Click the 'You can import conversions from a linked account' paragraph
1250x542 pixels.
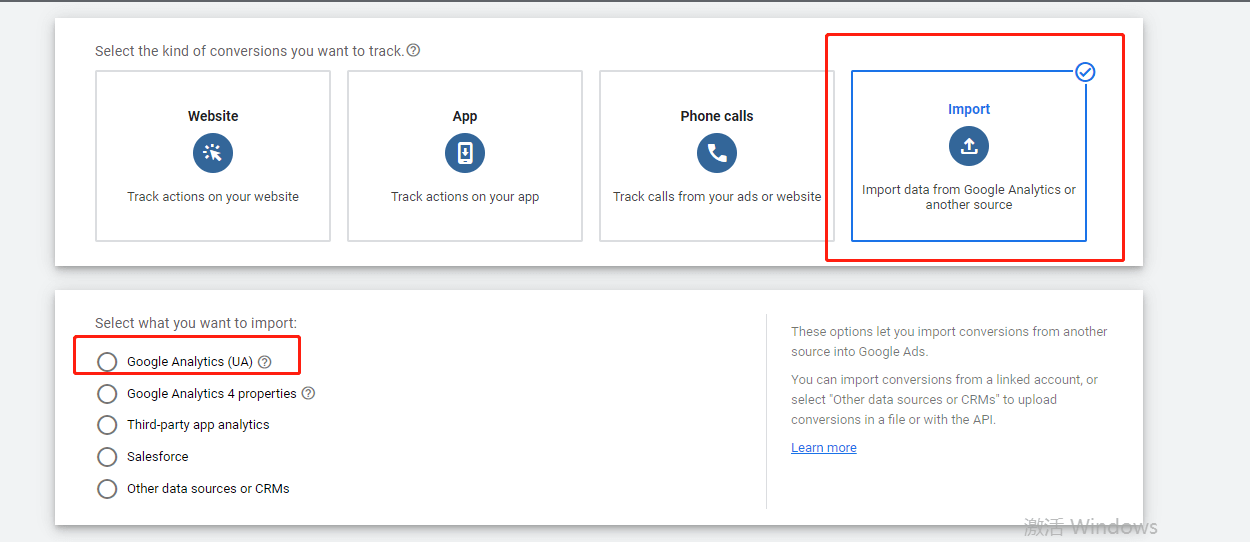pyautogui.click(x=944, y=399)
